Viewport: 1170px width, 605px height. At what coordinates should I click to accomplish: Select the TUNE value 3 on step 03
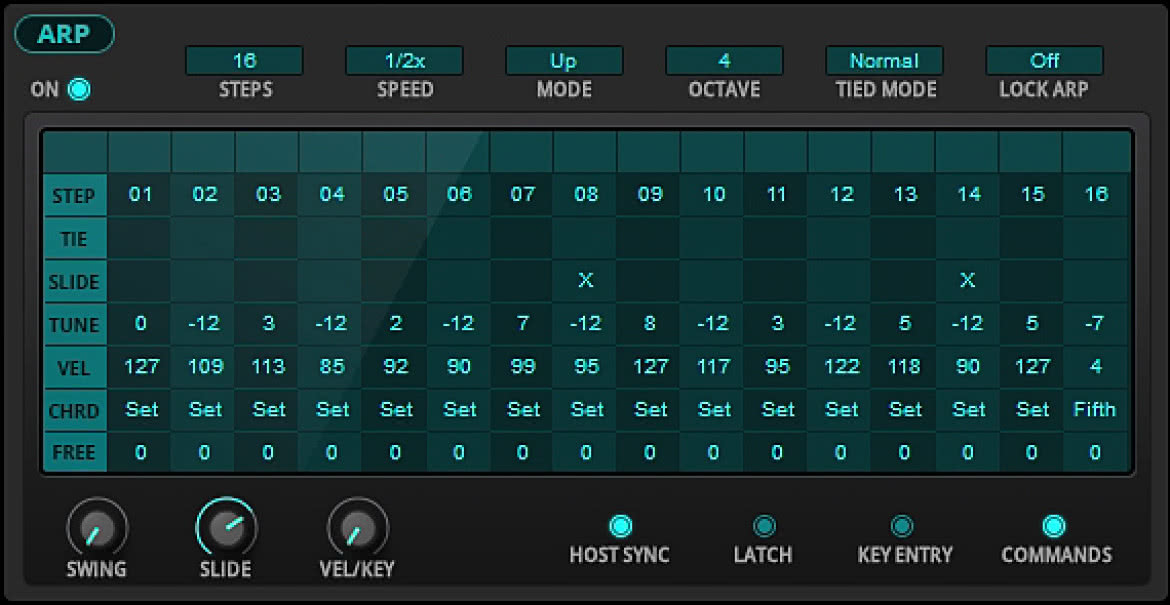point(268,325)
